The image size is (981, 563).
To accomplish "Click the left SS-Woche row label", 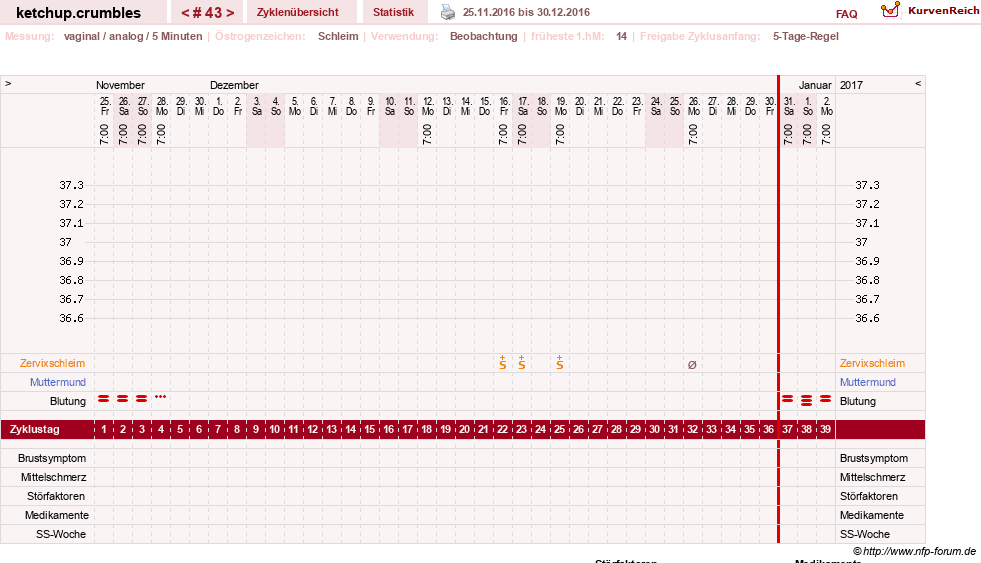I will [x=61, y=534].
